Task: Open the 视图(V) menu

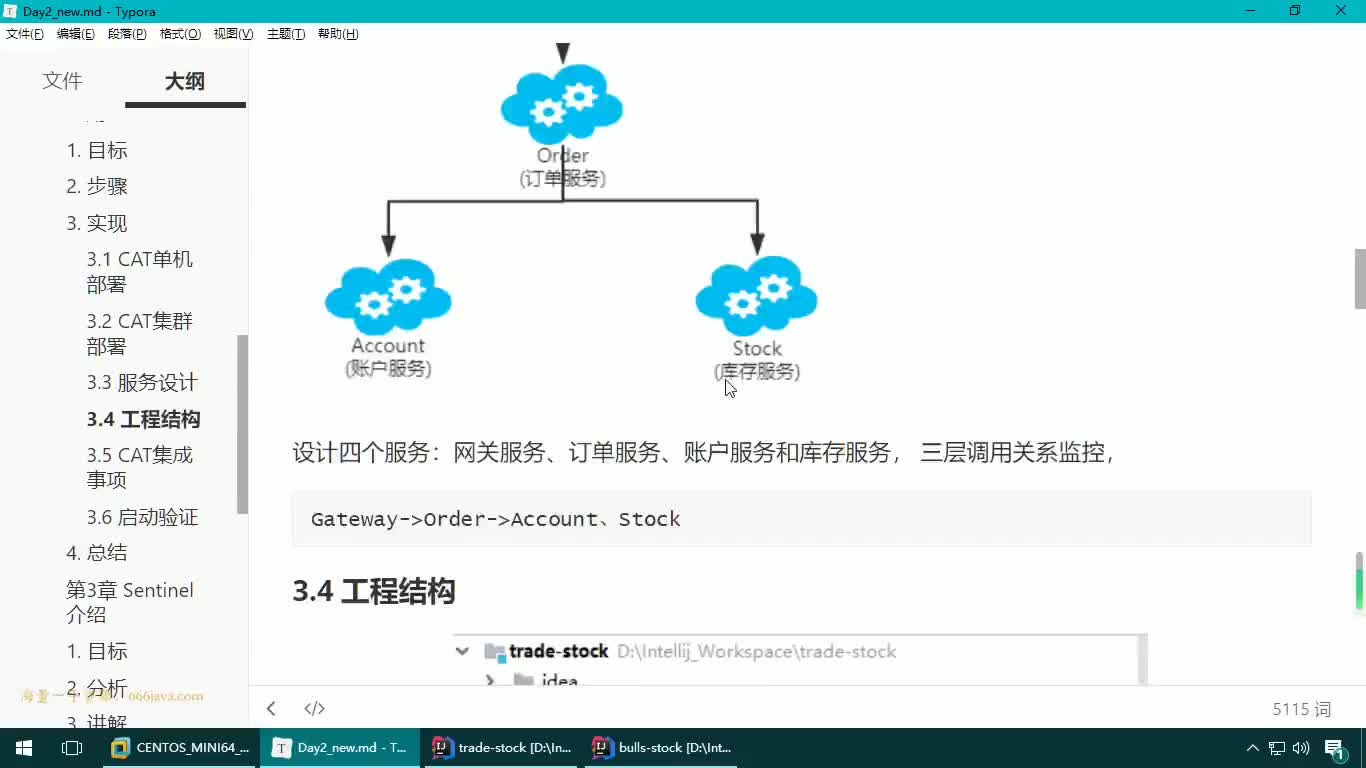Action: 233,34
